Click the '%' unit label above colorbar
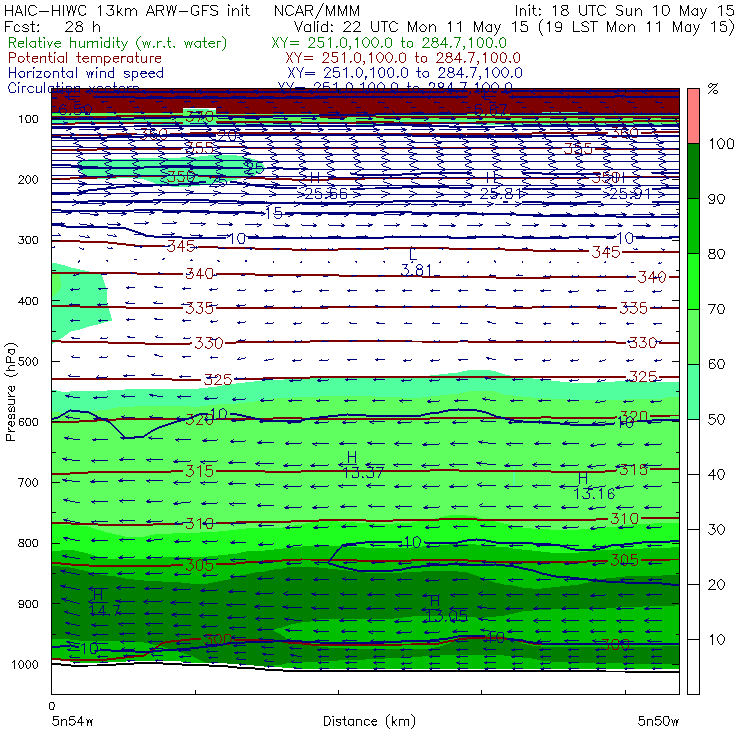The image size is (740, 740). 713,89
